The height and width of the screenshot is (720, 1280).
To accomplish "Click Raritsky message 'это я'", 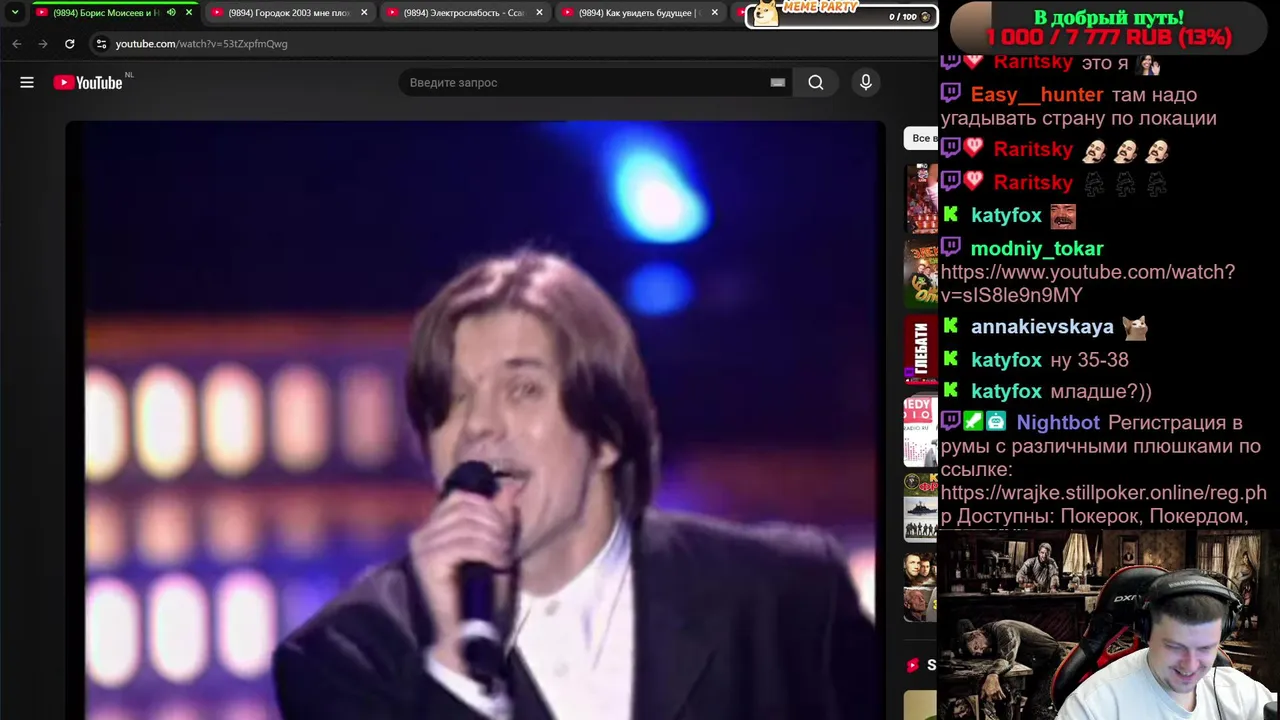I will [x=1105, y=62].
